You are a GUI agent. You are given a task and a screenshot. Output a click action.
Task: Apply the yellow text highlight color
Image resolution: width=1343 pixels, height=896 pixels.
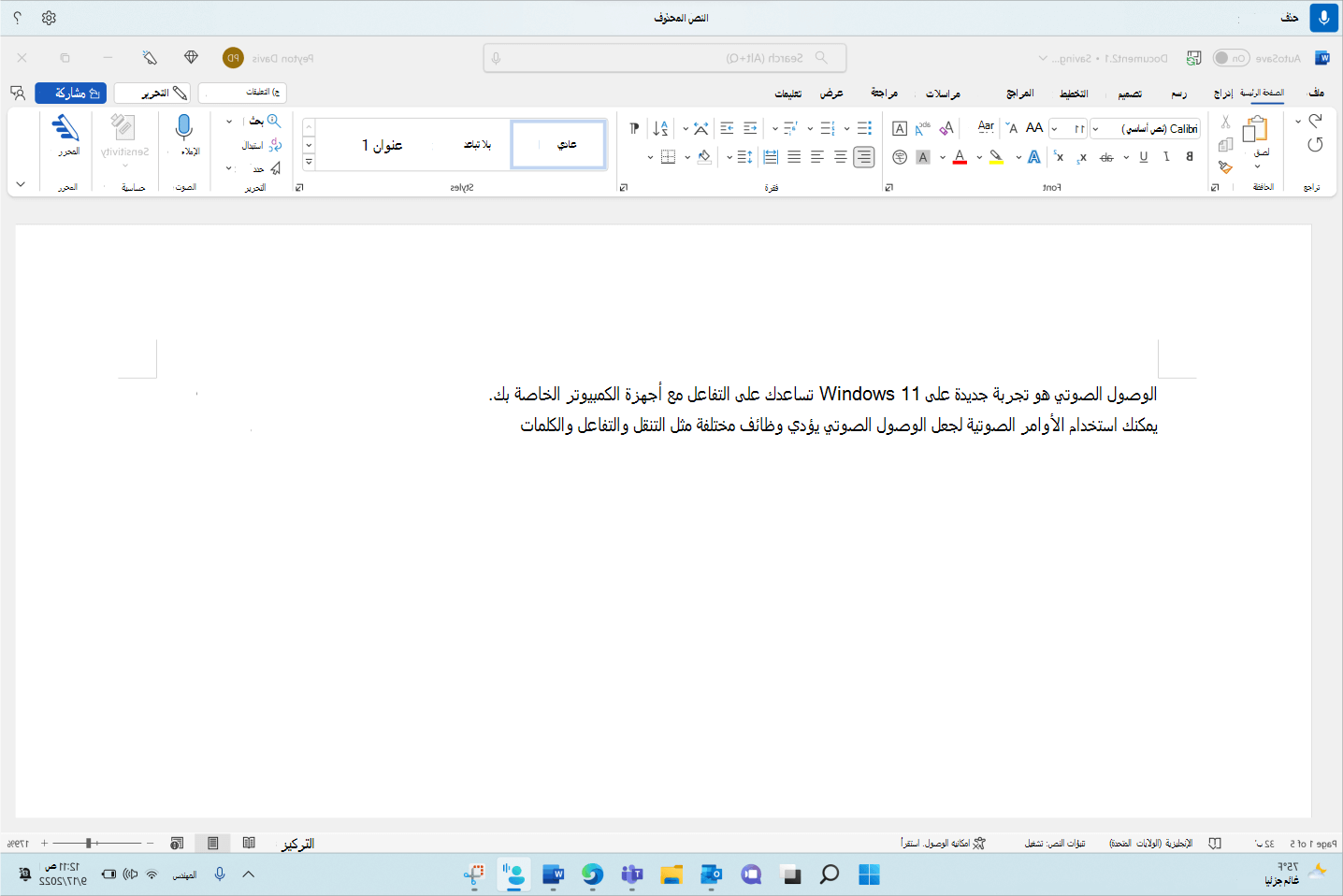pyautogui.click(x=996, y=157)
